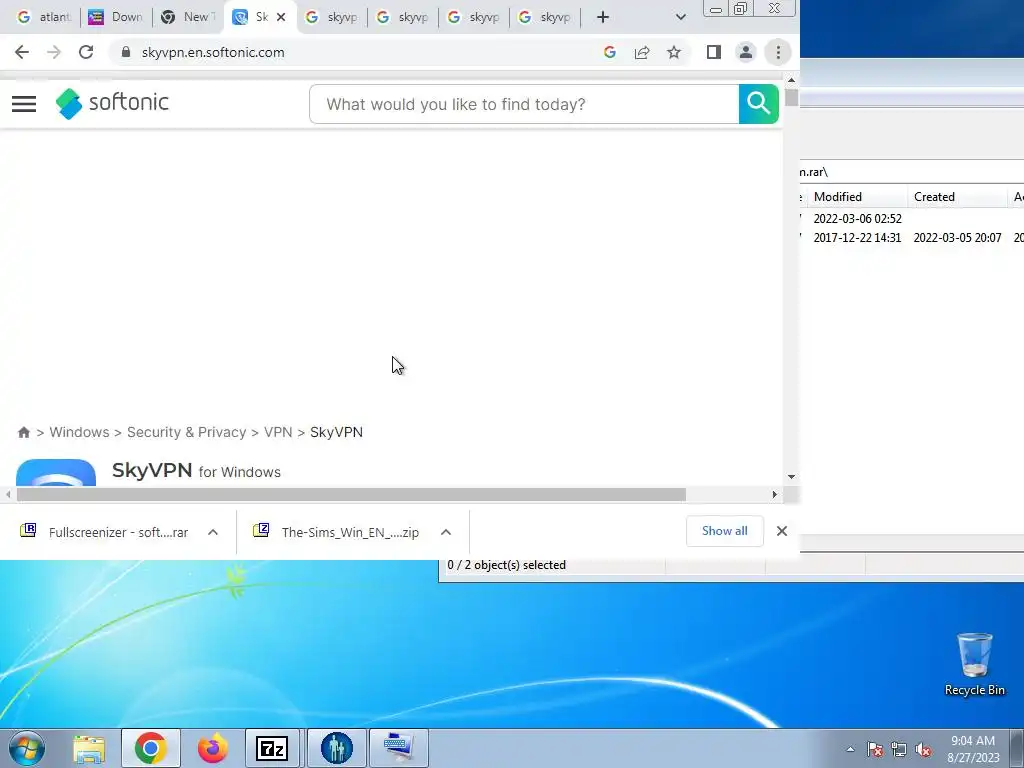
Task: Click the horizontal scrollbar thumb
Action: click(351, 494)
